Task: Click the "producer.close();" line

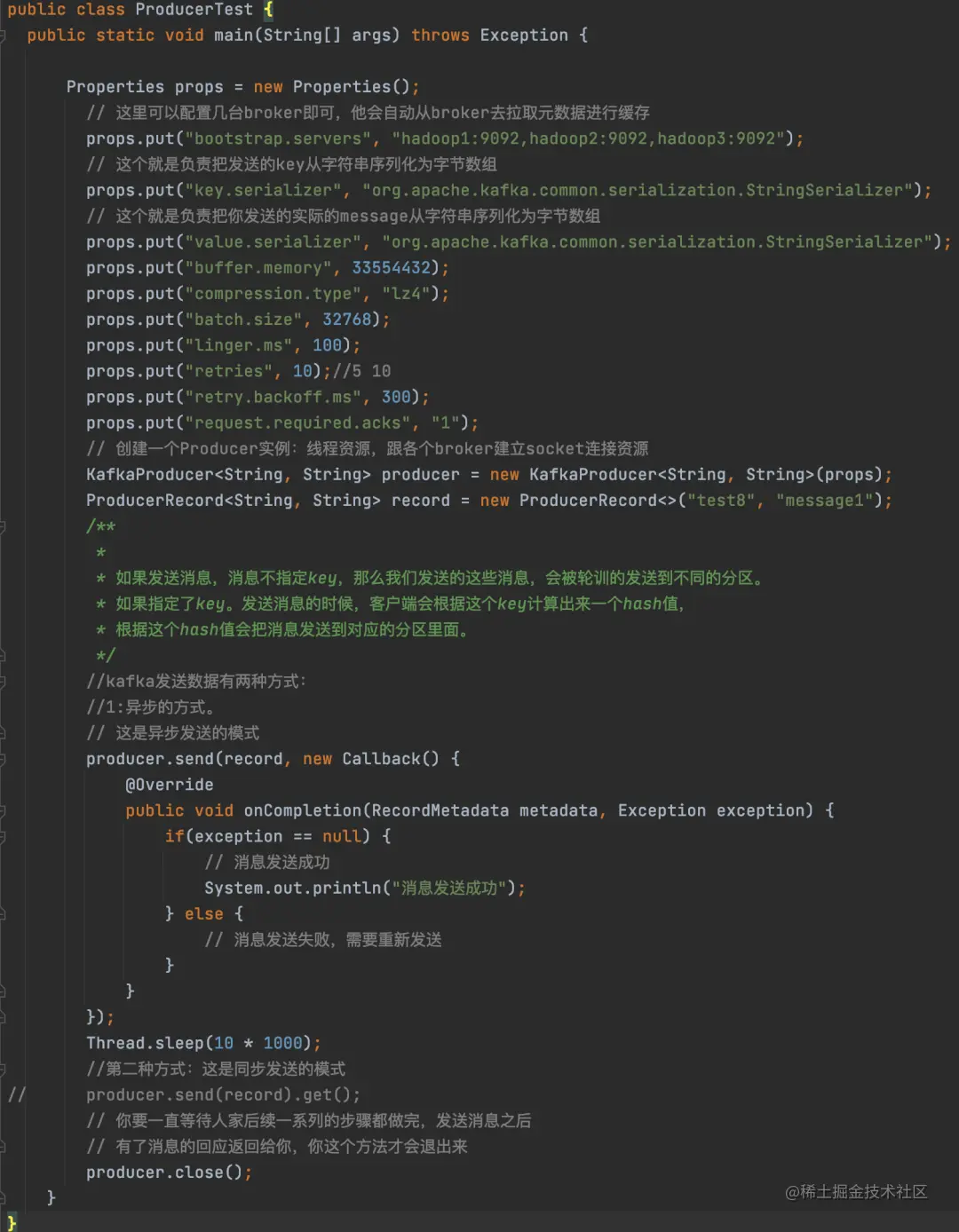Action: tap(170, 1172)
